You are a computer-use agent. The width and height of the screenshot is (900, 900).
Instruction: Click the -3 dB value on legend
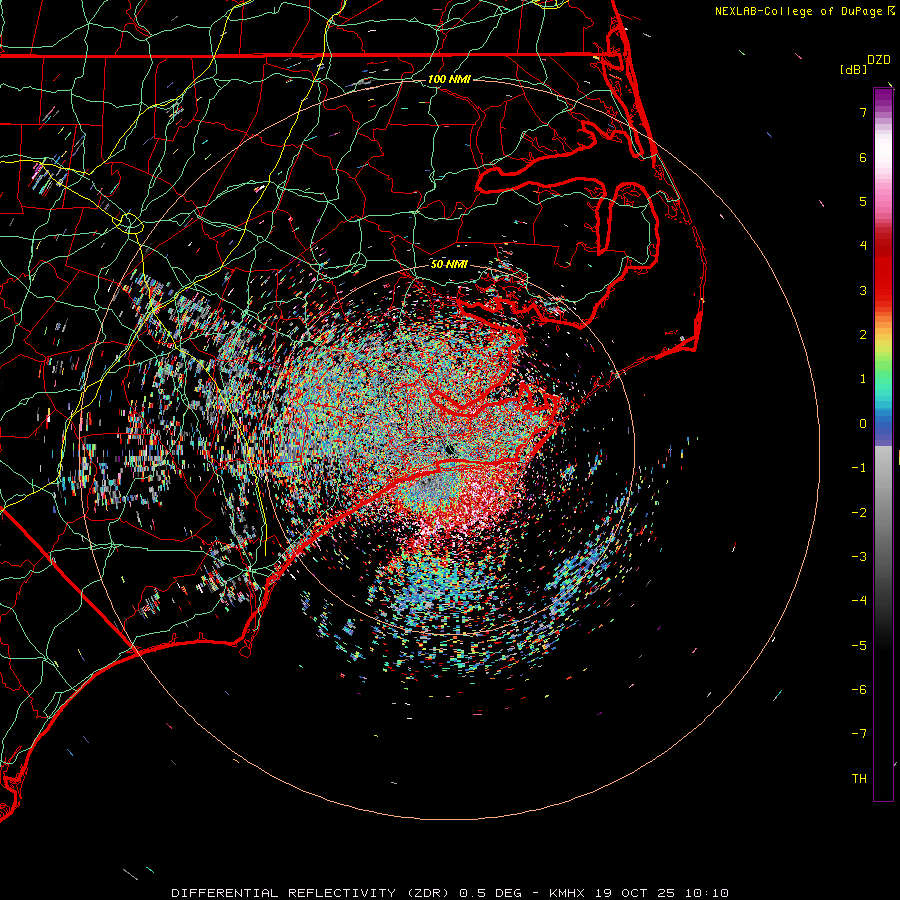pos(859,557)
